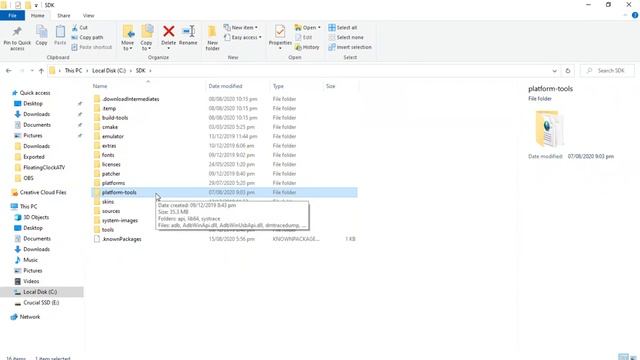The image size is (640, 360).
Task: Click the Paste shortcut button
Action: [91, 47]
